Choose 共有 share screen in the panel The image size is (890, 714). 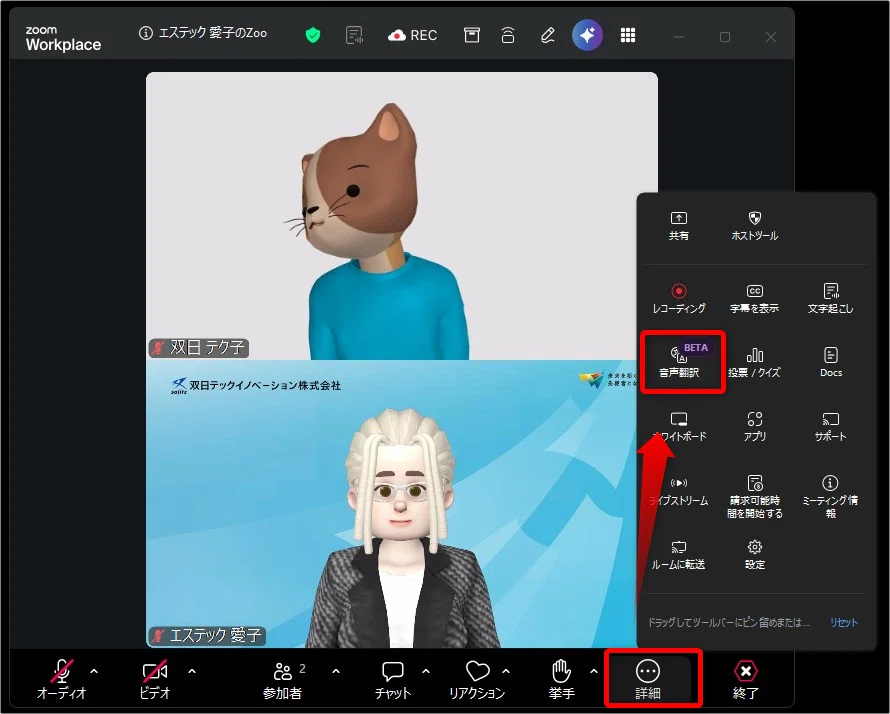[x=679, y=226]
